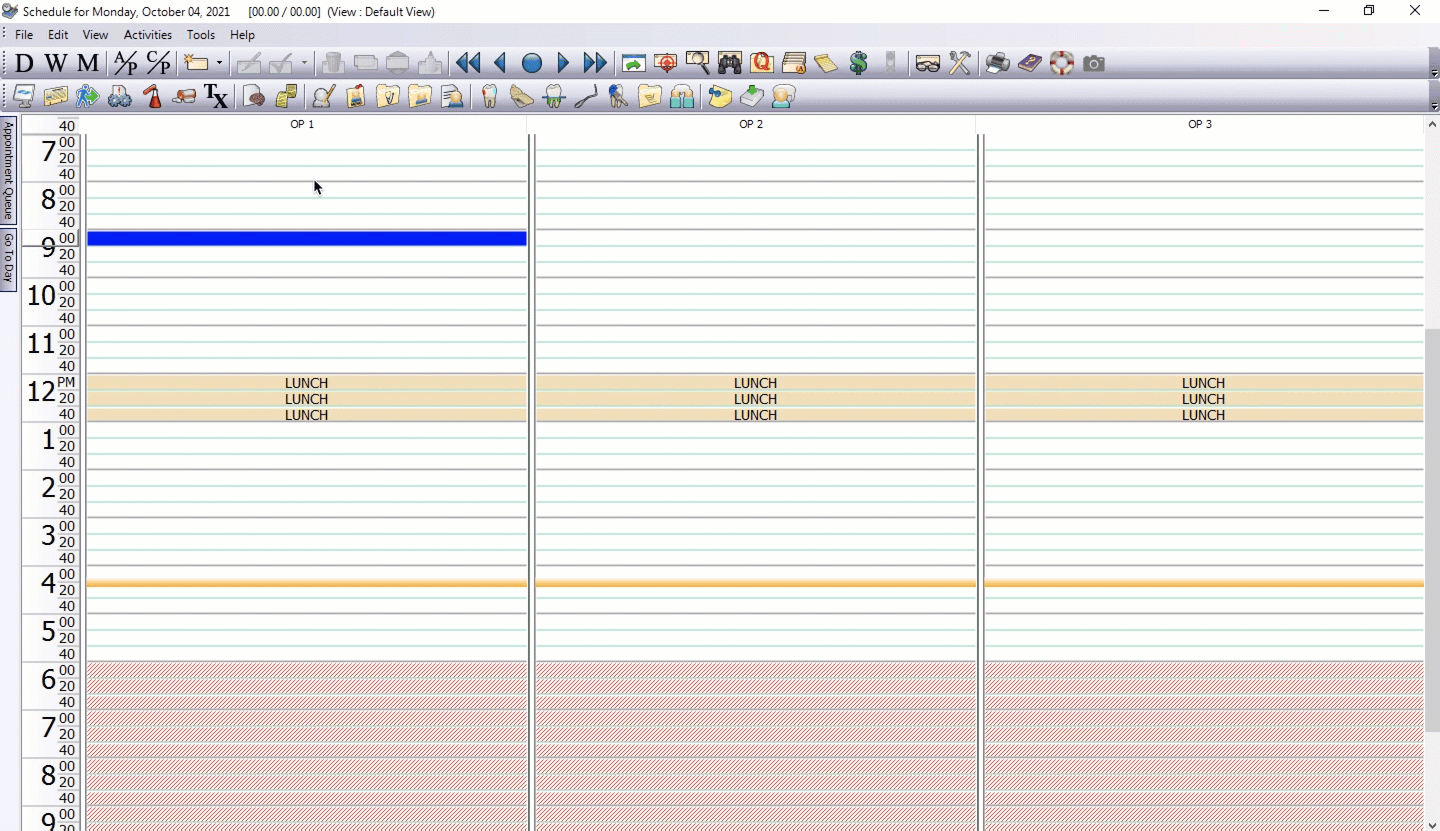Open the Tools menu
1440x831 pixels.
pyautogui.click(x=201, y=35)
